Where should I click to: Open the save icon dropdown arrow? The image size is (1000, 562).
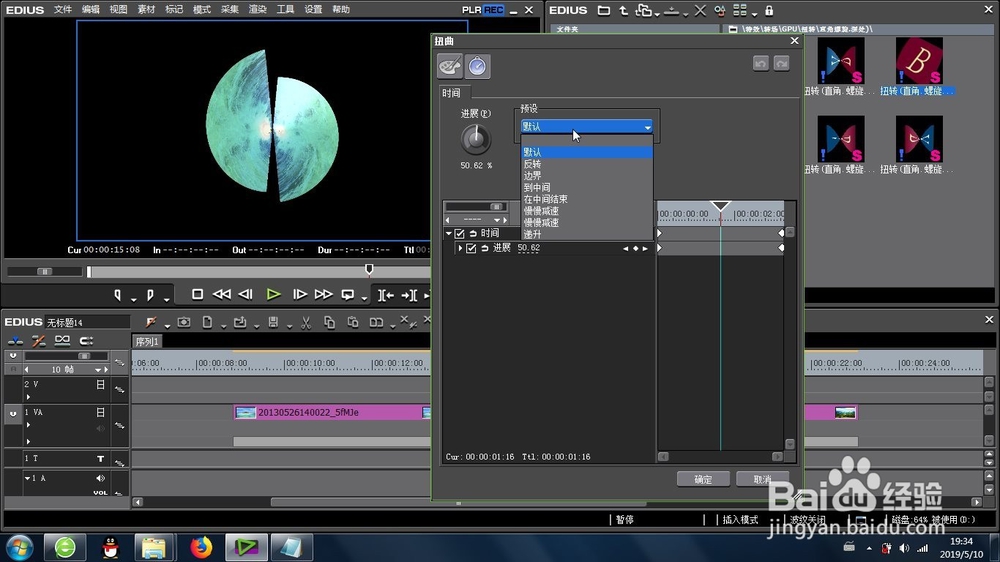pos(289,326)
